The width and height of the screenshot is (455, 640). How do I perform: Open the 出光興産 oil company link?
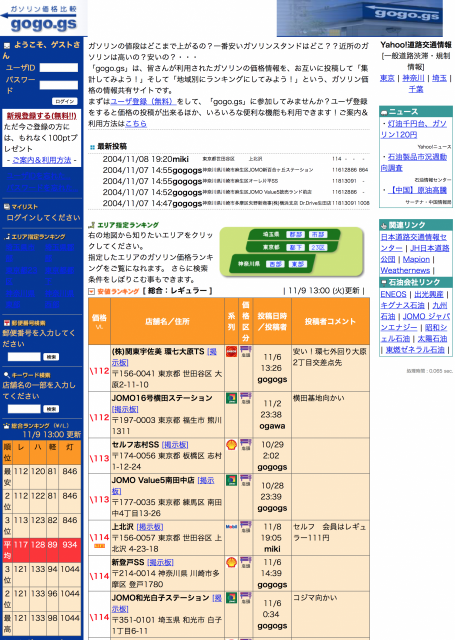(429, 294)
